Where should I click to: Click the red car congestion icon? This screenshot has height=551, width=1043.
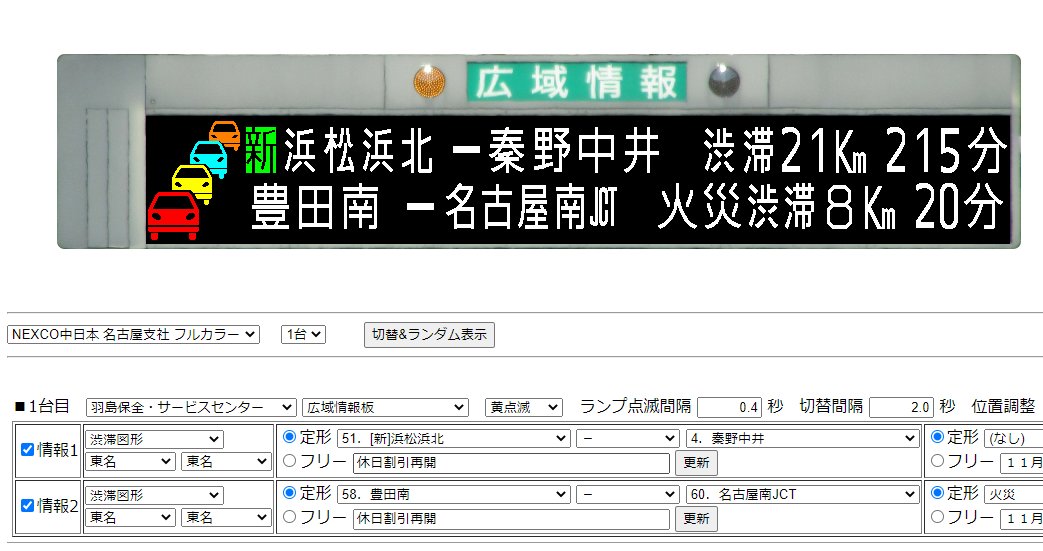click(x=173, y=216)
